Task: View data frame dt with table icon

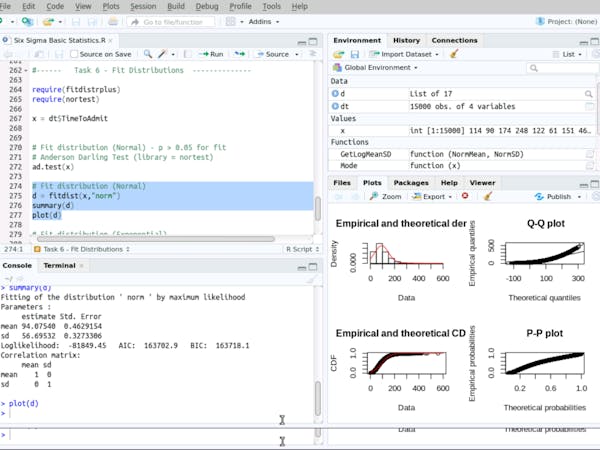Action: [x=590, y=106]
